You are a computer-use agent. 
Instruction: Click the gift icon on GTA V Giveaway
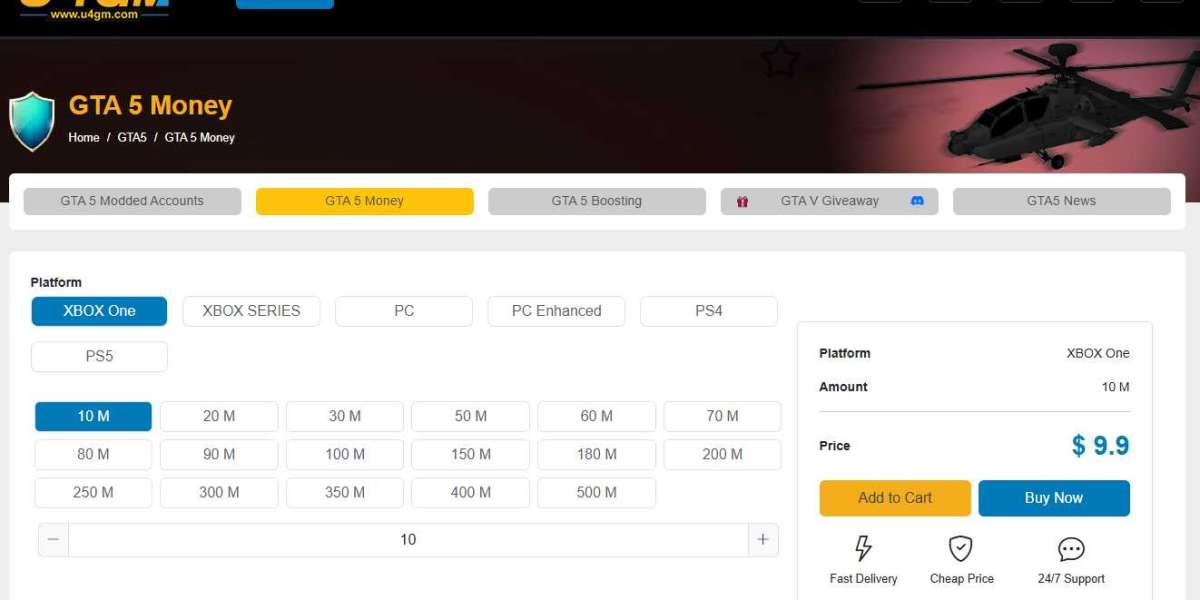point(742,201)
